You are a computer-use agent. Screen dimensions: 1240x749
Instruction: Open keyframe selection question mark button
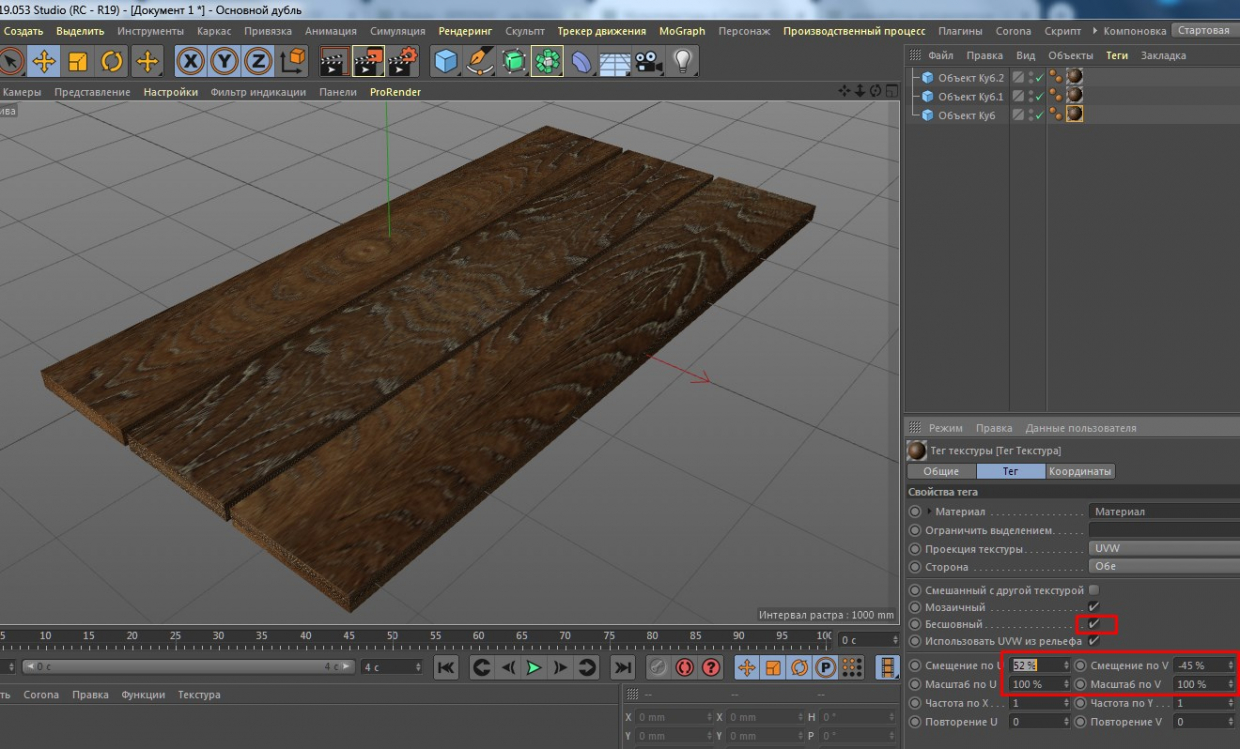[711, 667]
